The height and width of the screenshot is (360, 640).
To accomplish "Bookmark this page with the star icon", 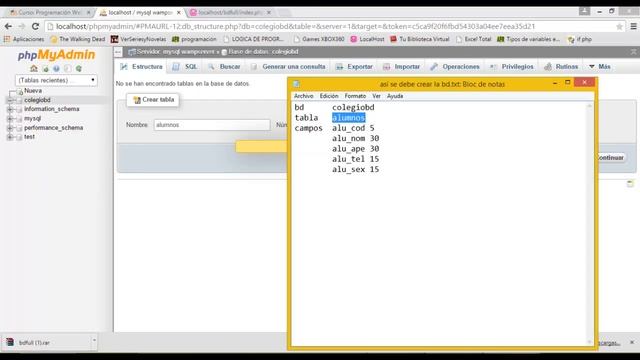I will 619,27.
